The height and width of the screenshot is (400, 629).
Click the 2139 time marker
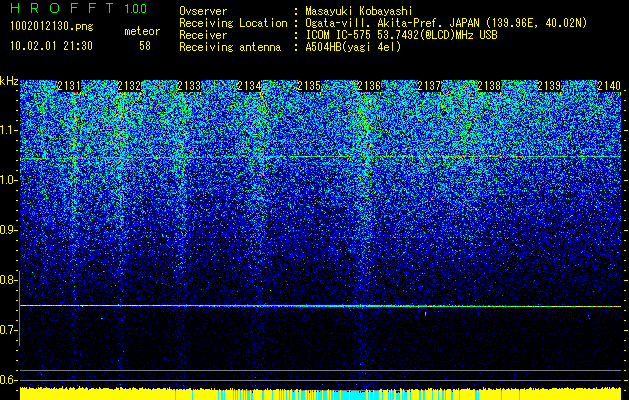tap(549, 86)
